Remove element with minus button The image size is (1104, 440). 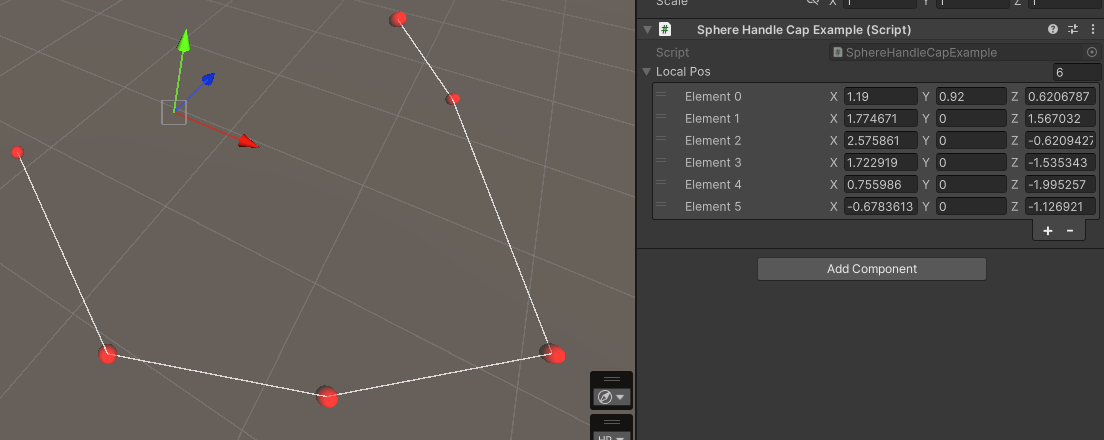coord(1070,231)
